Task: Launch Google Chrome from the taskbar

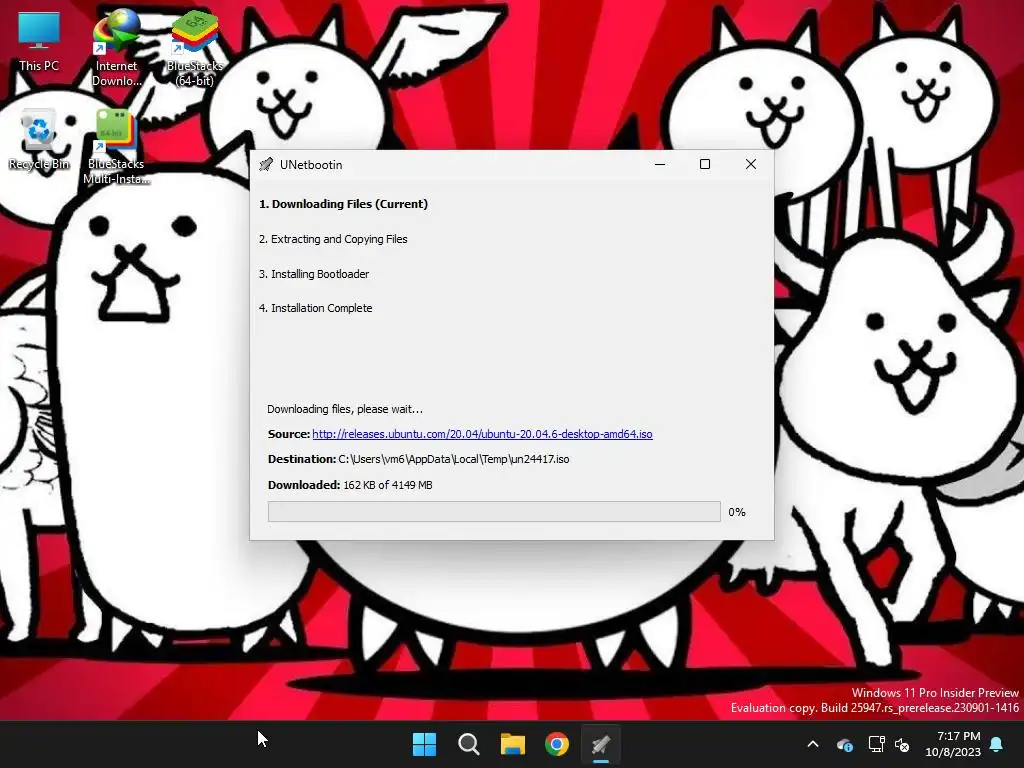Action: [x=557, y=744]
